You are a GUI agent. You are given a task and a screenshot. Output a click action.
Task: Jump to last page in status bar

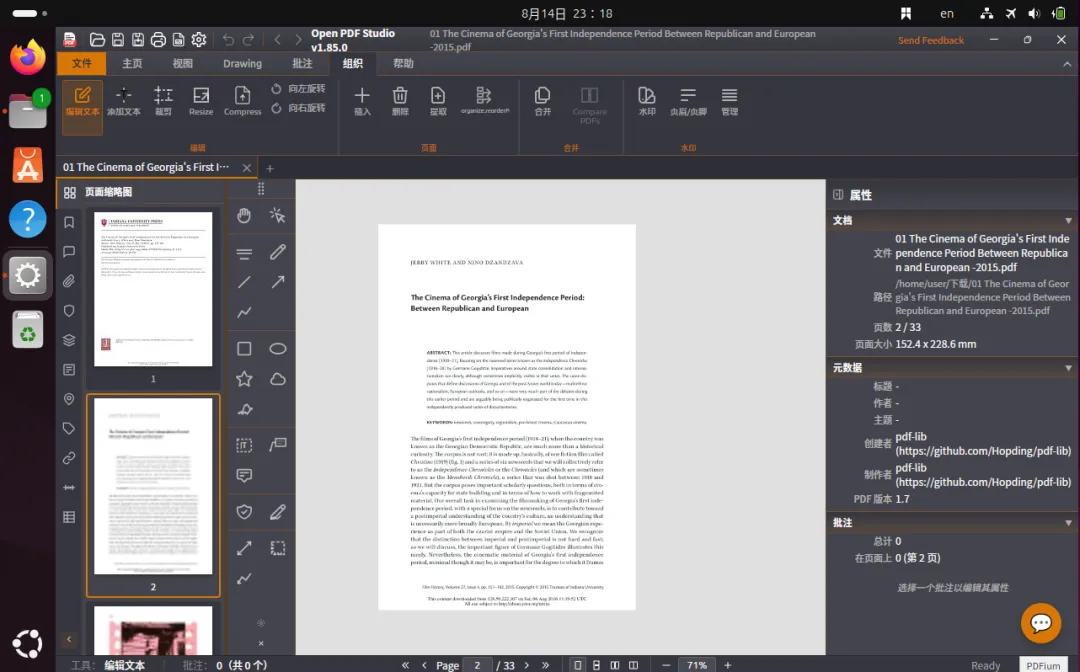click(546, 665)
